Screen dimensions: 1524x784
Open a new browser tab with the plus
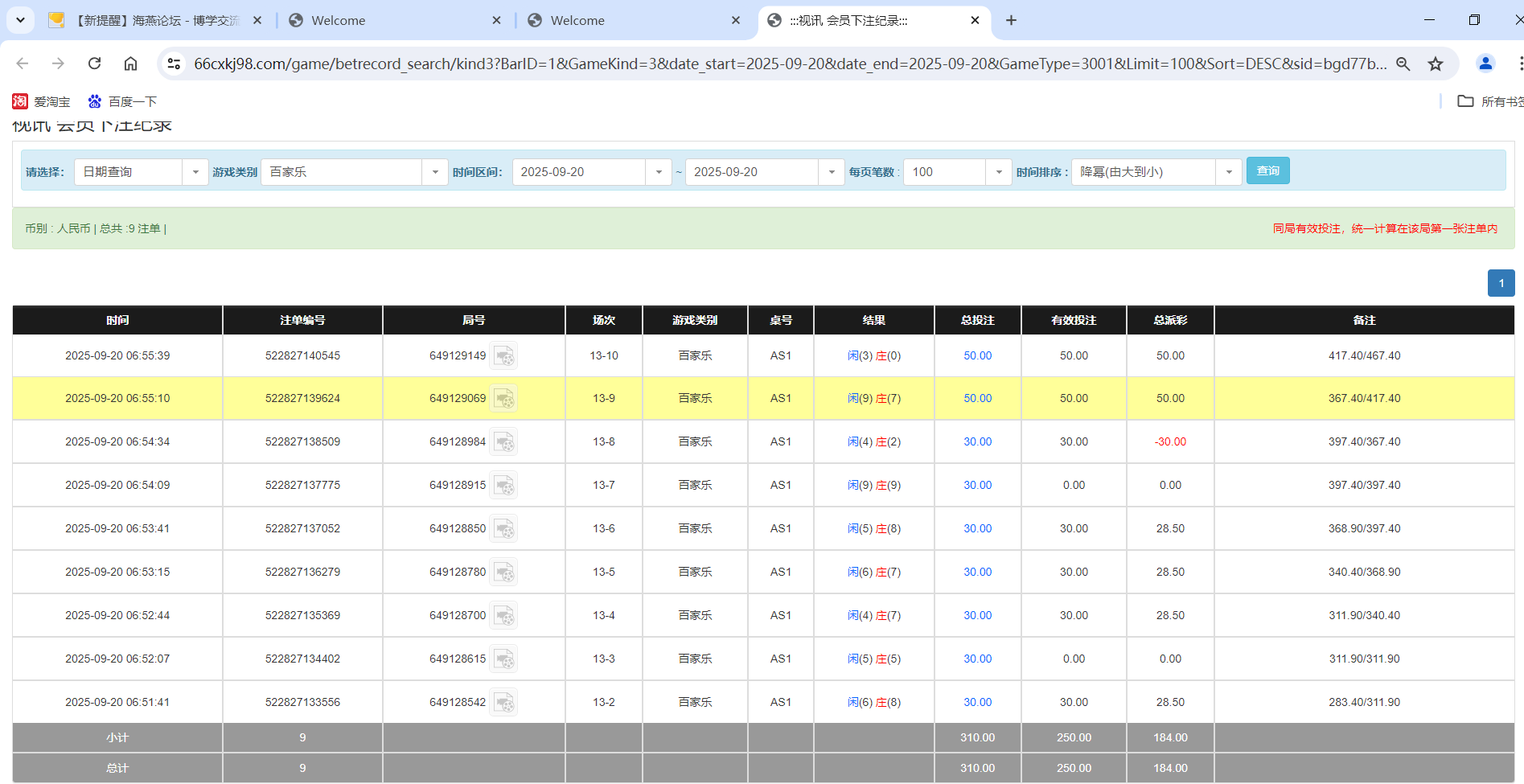coord(1011,20)
